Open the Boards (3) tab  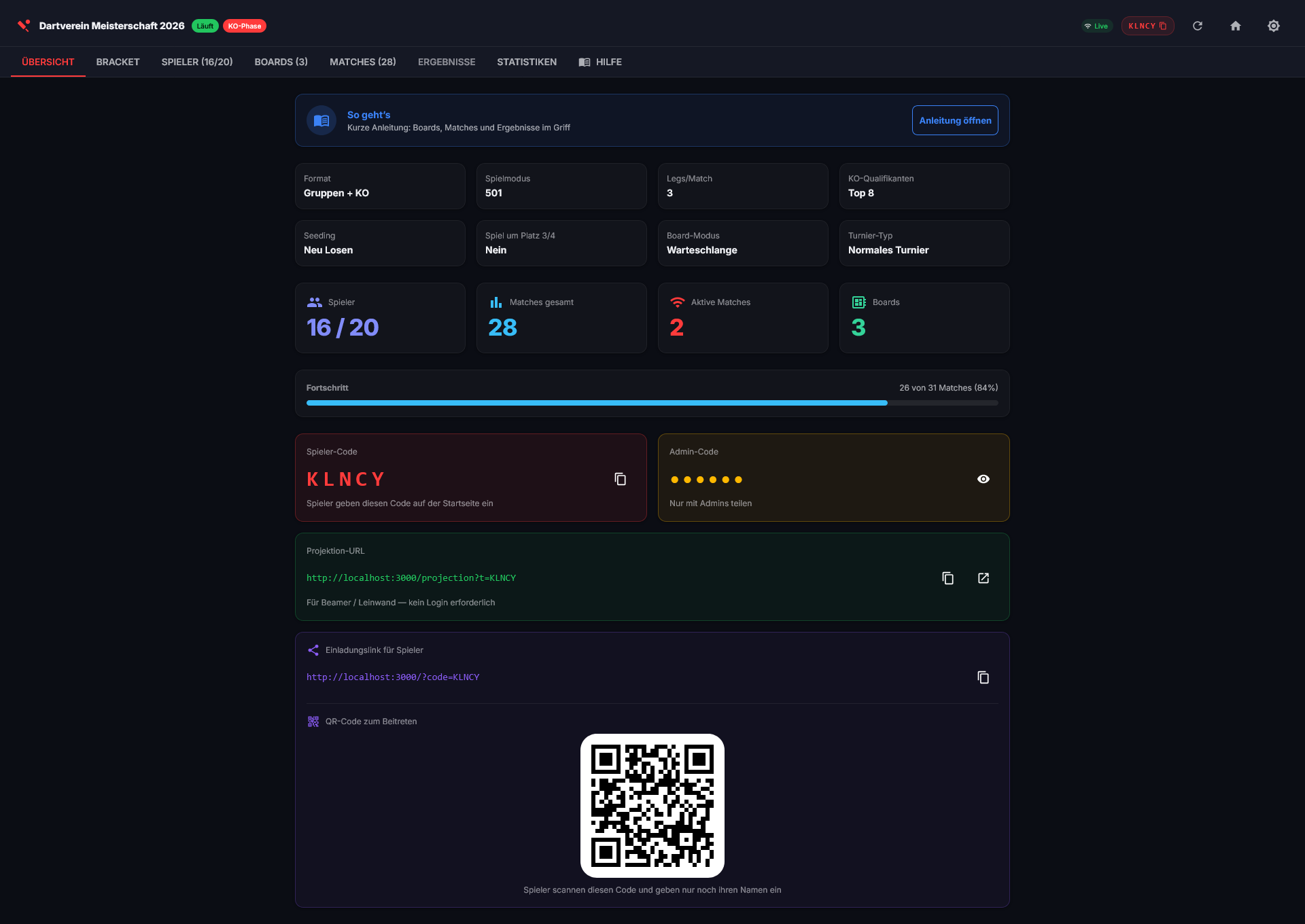[281, 62]
